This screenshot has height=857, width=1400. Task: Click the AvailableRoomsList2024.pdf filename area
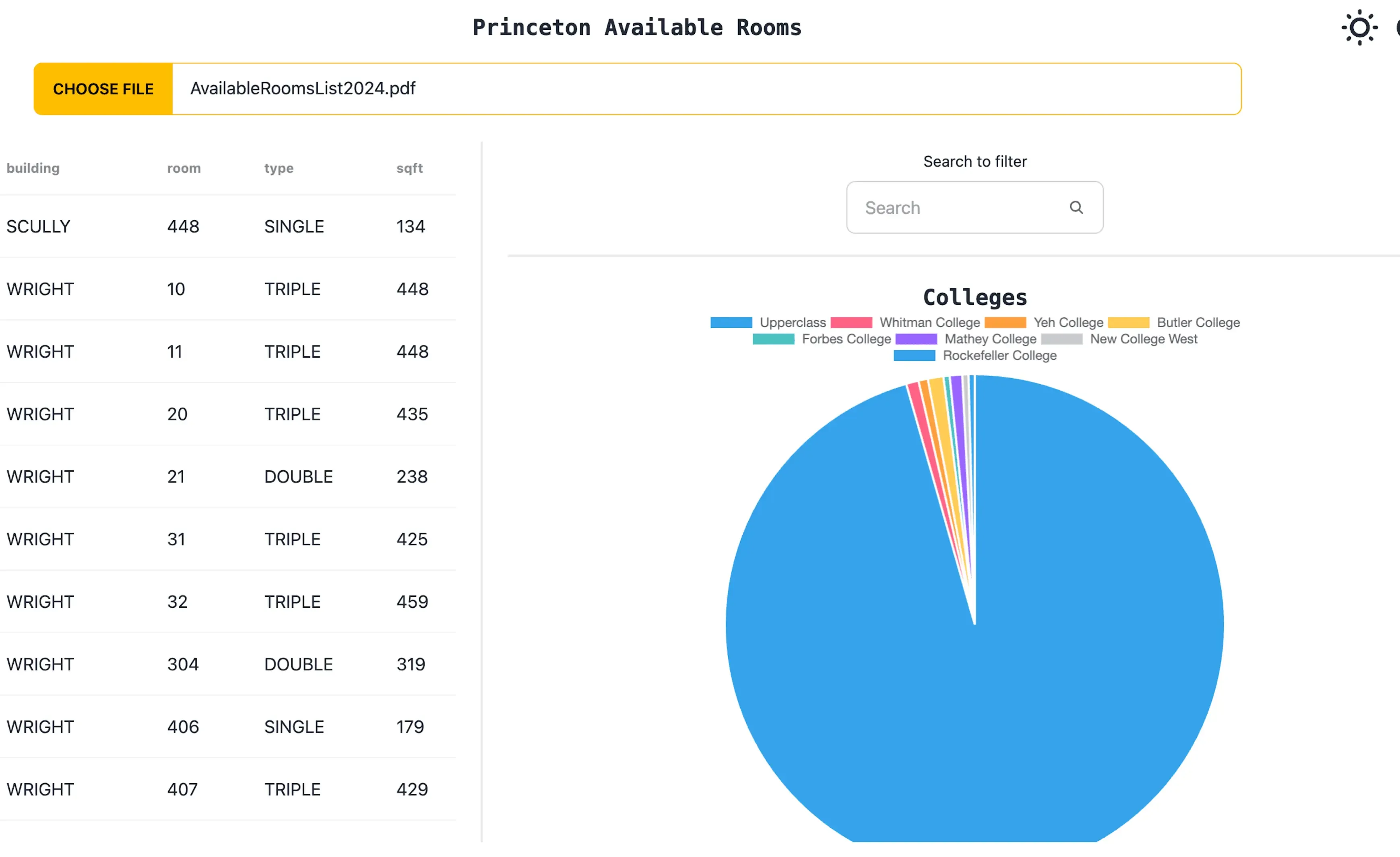click(302, 89)
